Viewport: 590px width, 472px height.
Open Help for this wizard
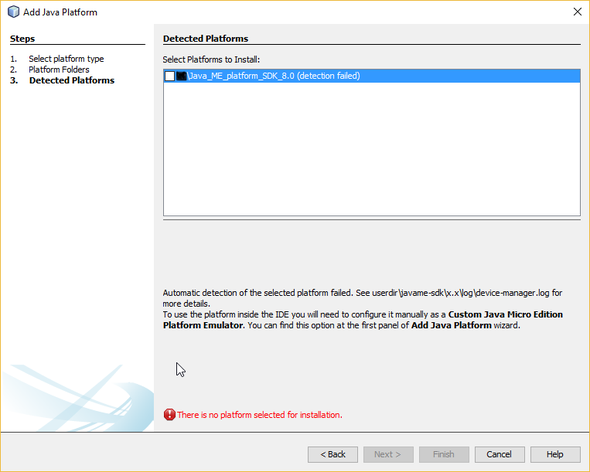click(x=555, y=454)
